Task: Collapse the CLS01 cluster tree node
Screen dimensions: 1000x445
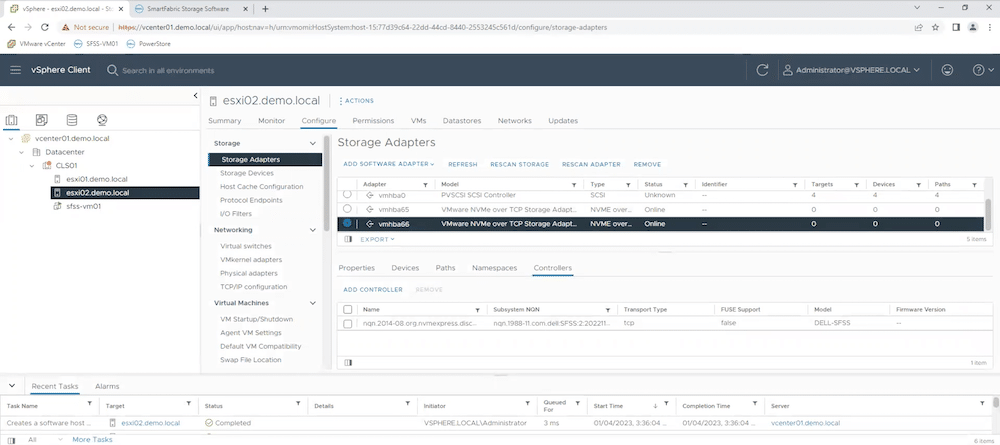Action: pyautogui.click(x=32, y=166)
